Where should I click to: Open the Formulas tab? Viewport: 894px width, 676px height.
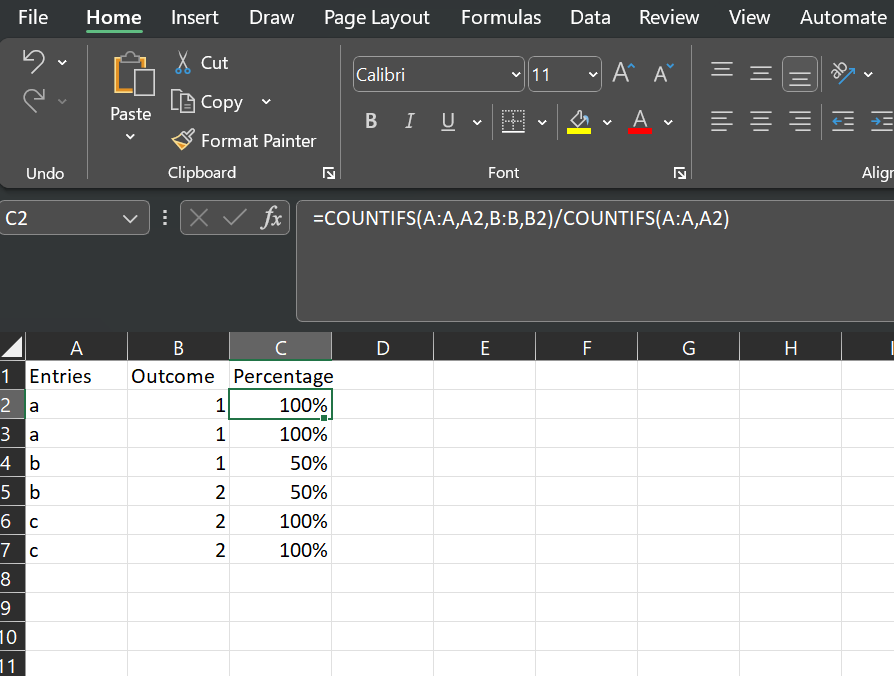pyautogui.click(x=501, y=18)
